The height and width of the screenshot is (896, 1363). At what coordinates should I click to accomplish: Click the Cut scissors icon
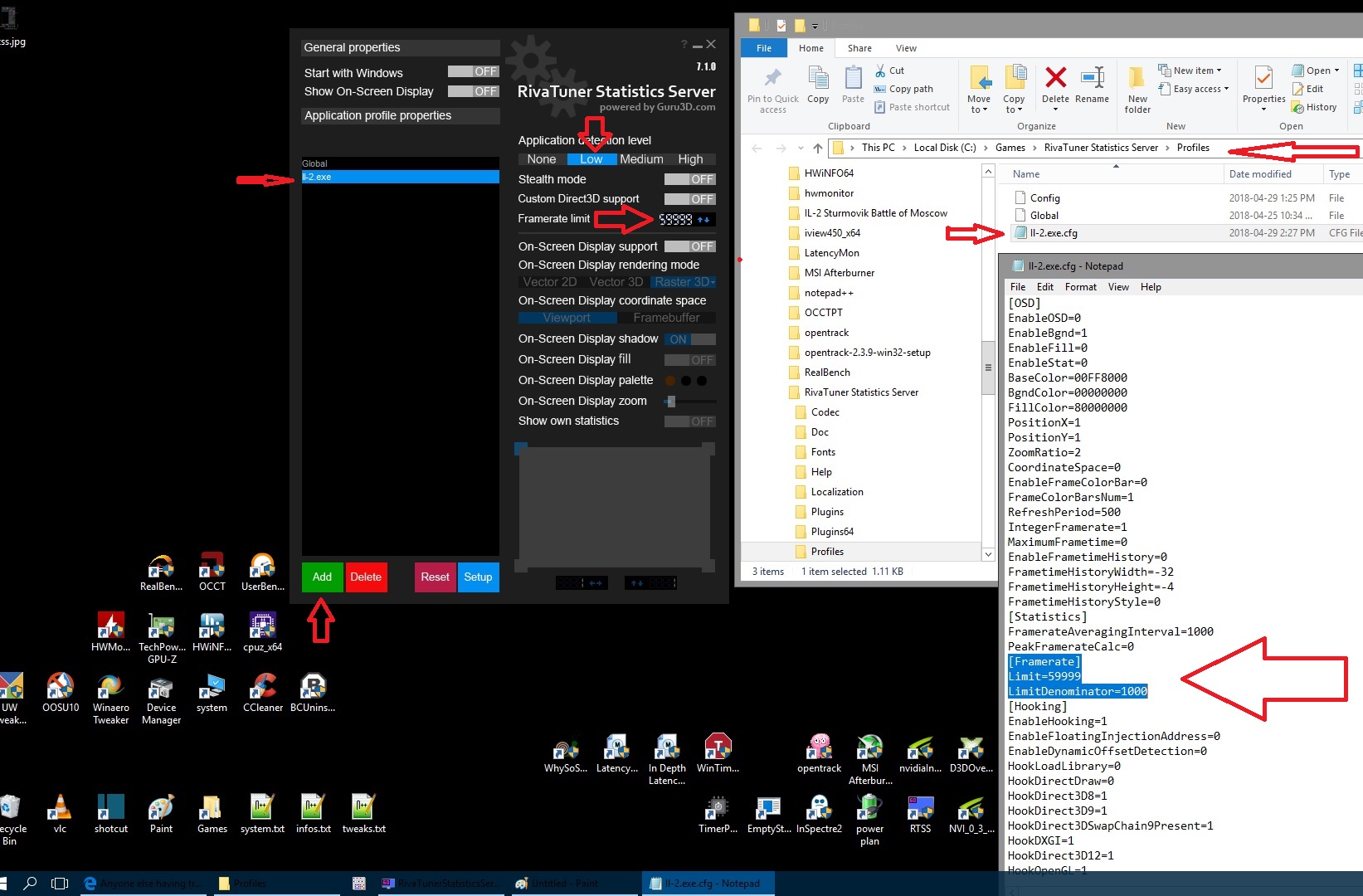(881, 71)
